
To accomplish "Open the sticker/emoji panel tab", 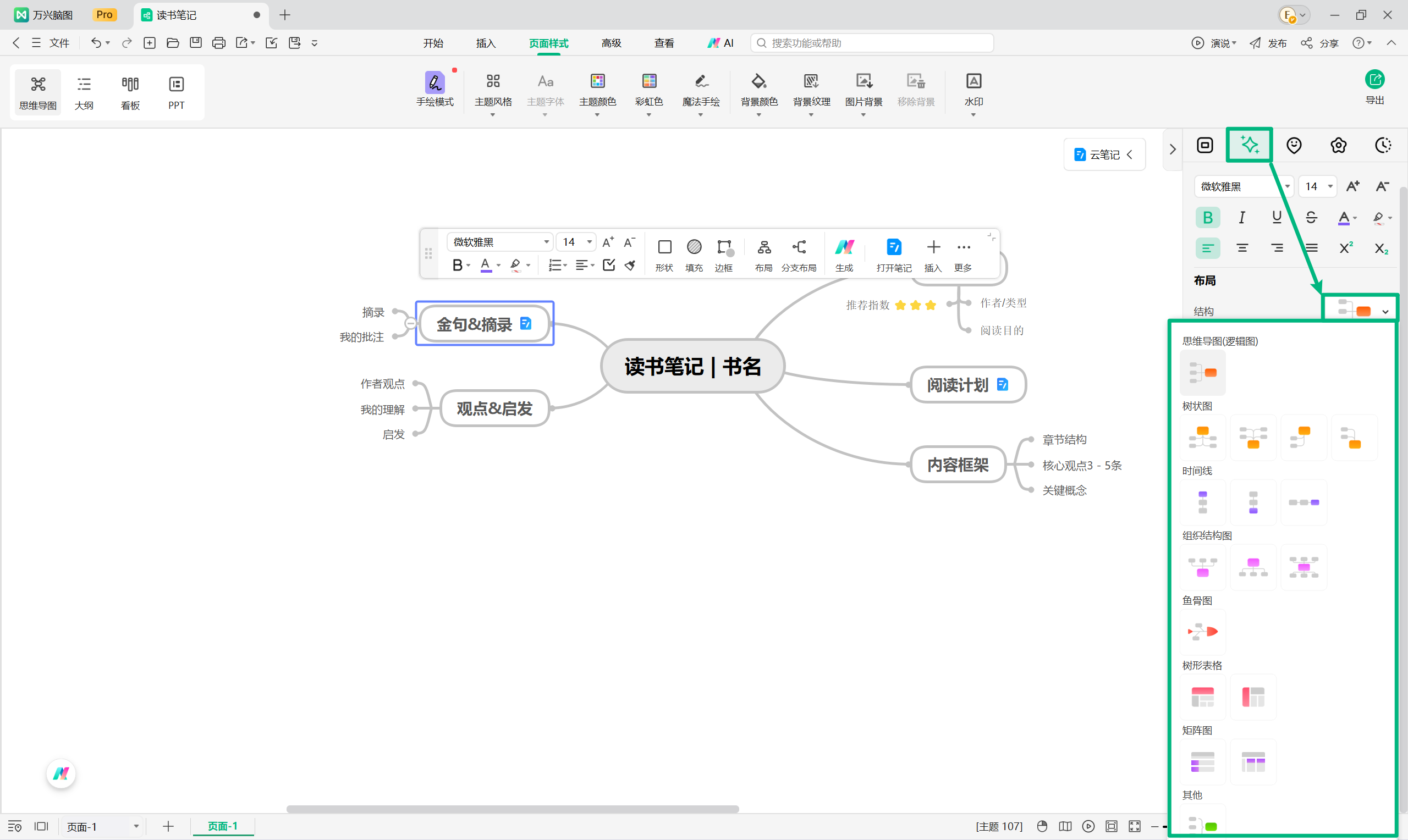I will point(1294,146).
